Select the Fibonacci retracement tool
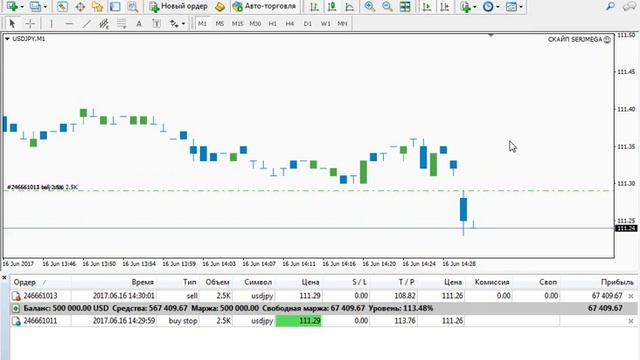The width and height of the screenshot is (640, 360). tap(122, 24)
